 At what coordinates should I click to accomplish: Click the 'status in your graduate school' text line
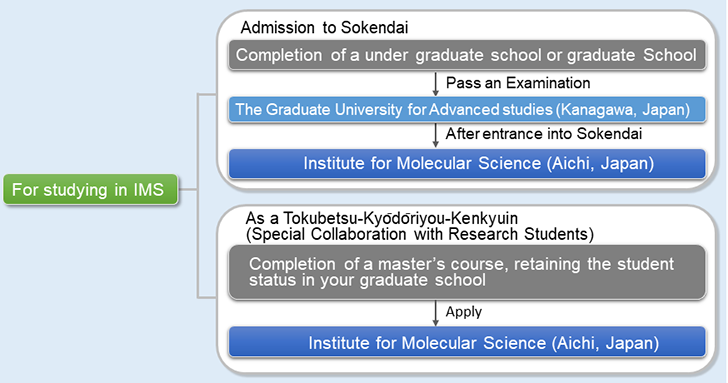(x=367, y=280)
